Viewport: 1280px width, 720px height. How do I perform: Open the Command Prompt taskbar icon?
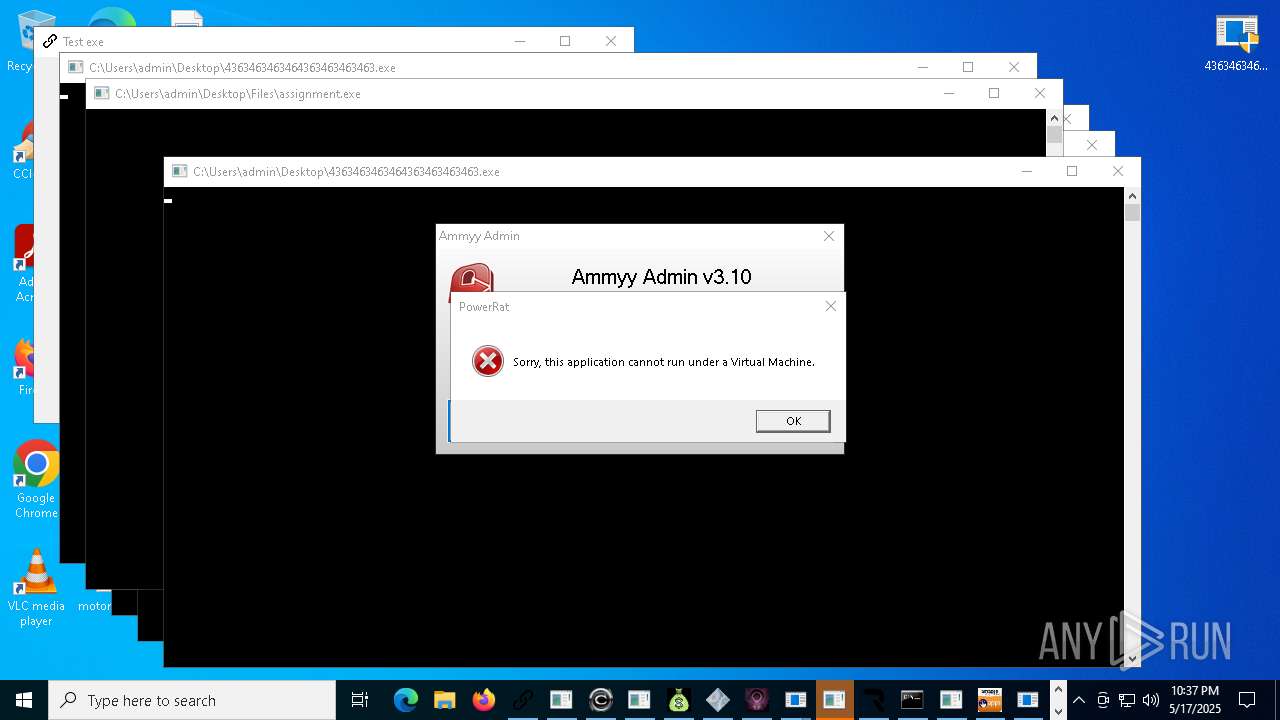click(x=912, y=700)
